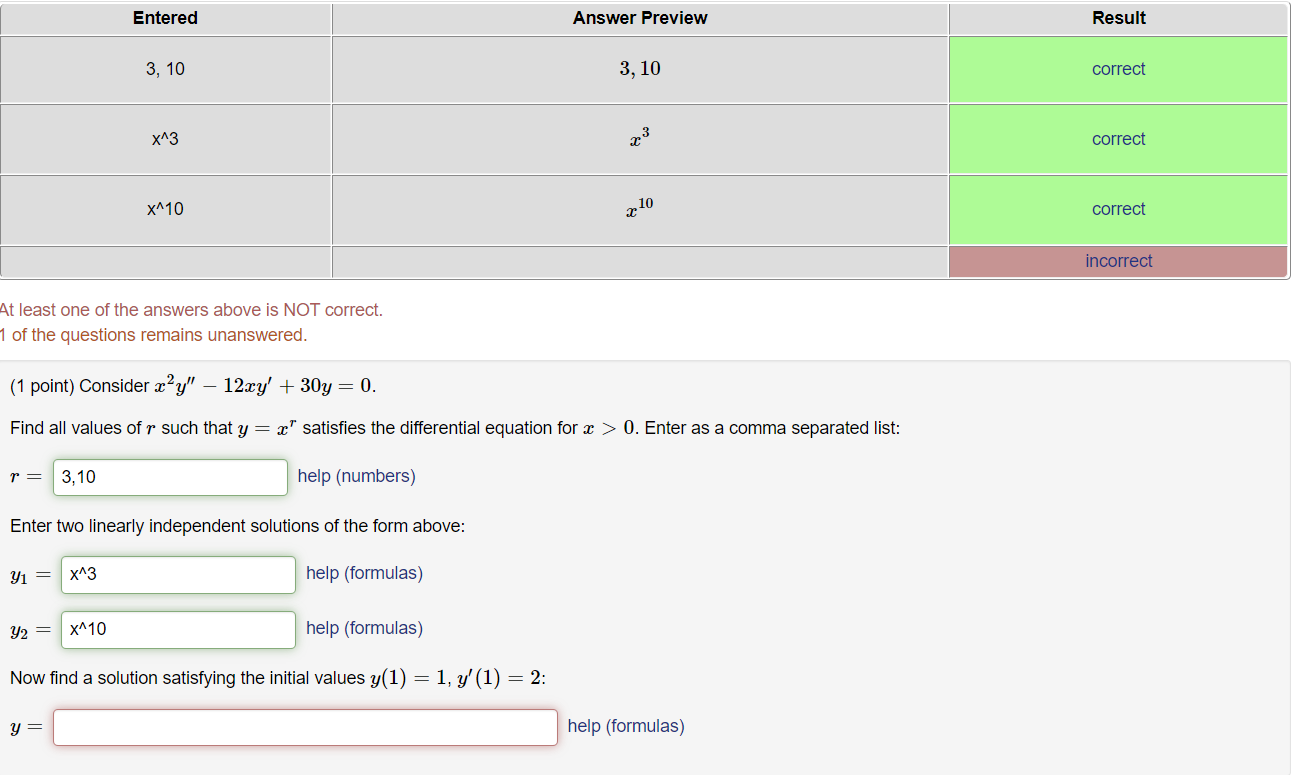Select the Entered column header

165,18
